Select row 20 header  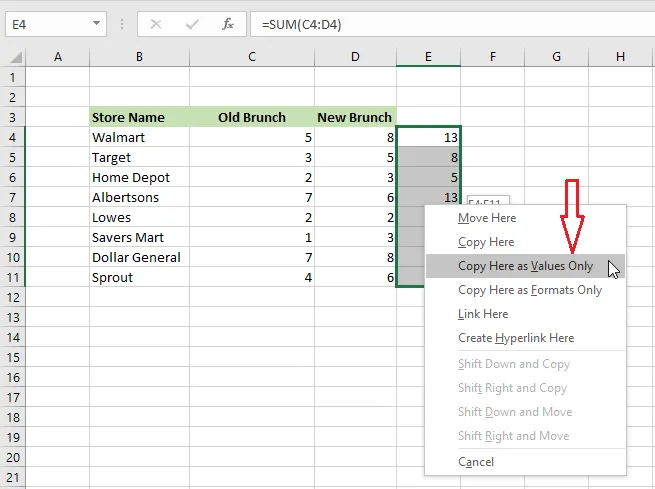pyautogui.click(x=13, y=458)
